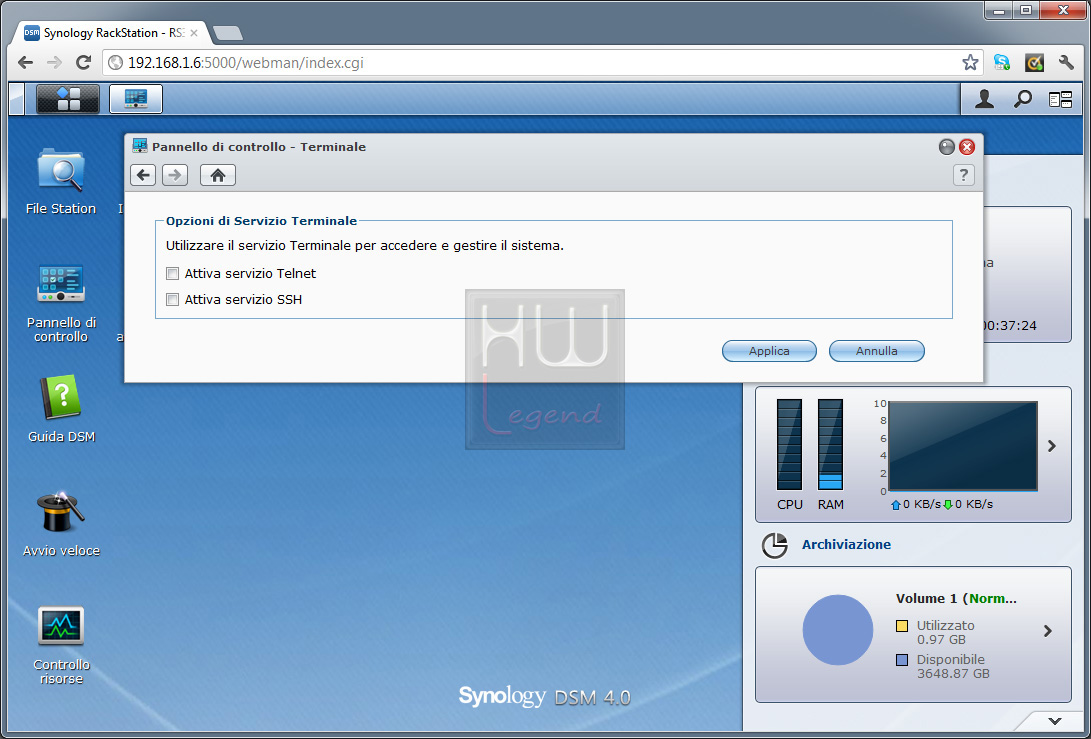Reload the browser page
The height and width of the screenshot is (739, 1091).
83,63
